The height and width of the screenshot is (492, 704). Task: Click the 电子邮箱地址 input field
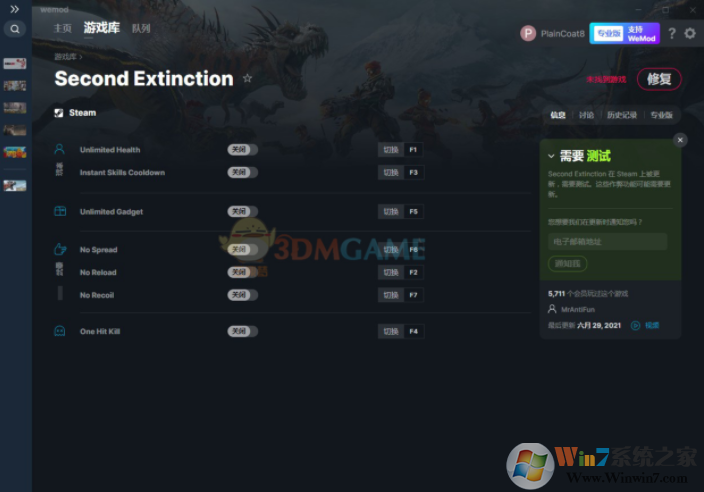607,242
